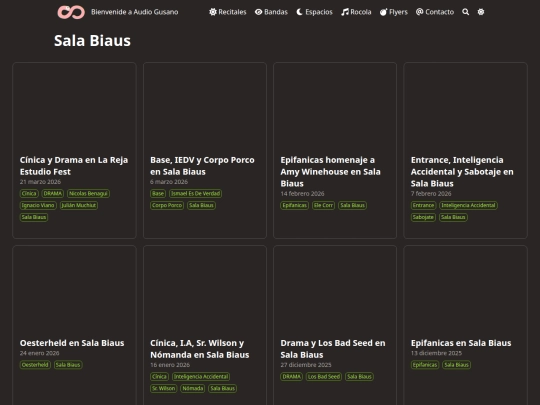
Task: Click Sala Biaus tag in Oesterheld card
Action: [68, 365]
